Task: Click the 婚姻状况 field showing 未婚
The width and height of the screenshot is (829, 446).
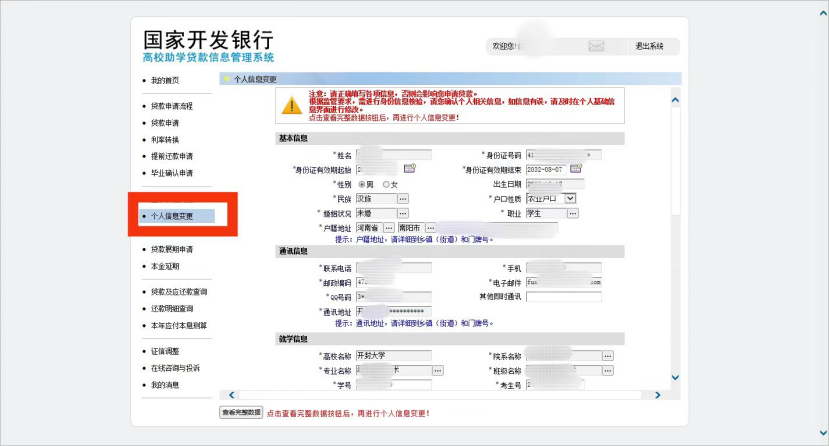Action: 376,213
